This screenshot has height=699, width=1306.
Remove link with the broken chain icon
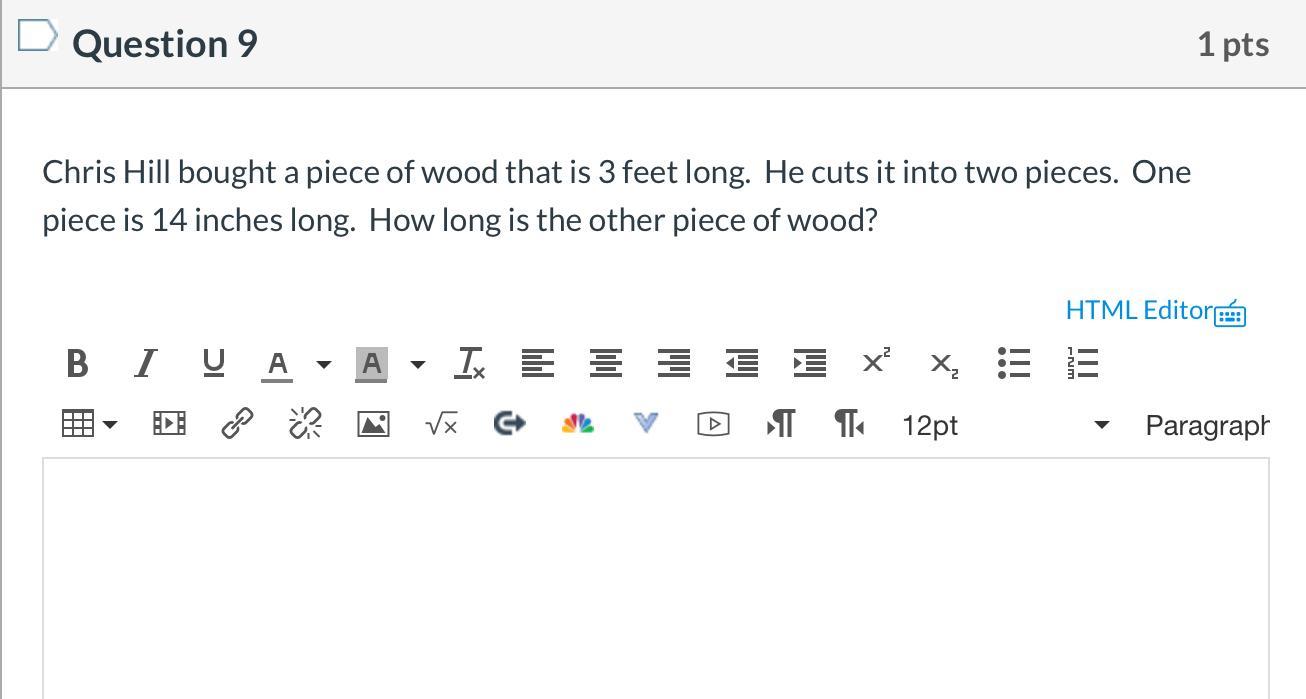coord(305,425)
